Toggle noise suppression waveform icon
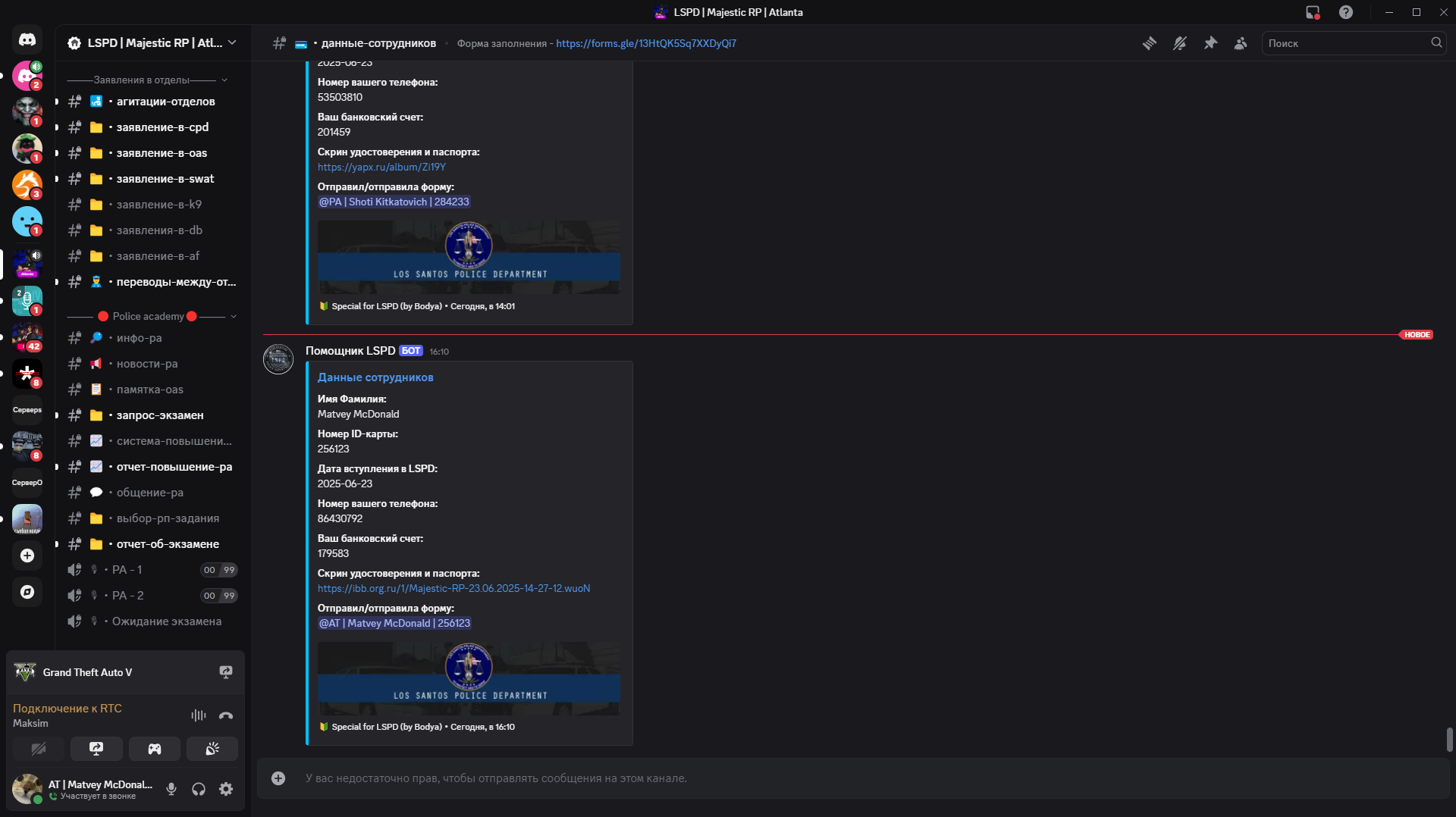The image size is (1456, 817). pyautogui.click(x=199, y=715)
